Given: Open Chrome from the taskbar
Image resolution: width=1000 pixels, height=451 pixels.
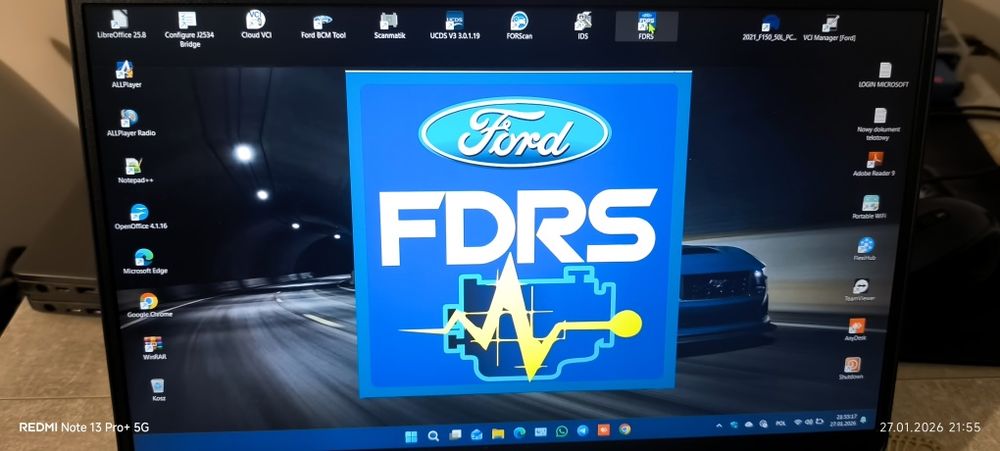Looking at the screenshot, I should (x=624, y=429).
